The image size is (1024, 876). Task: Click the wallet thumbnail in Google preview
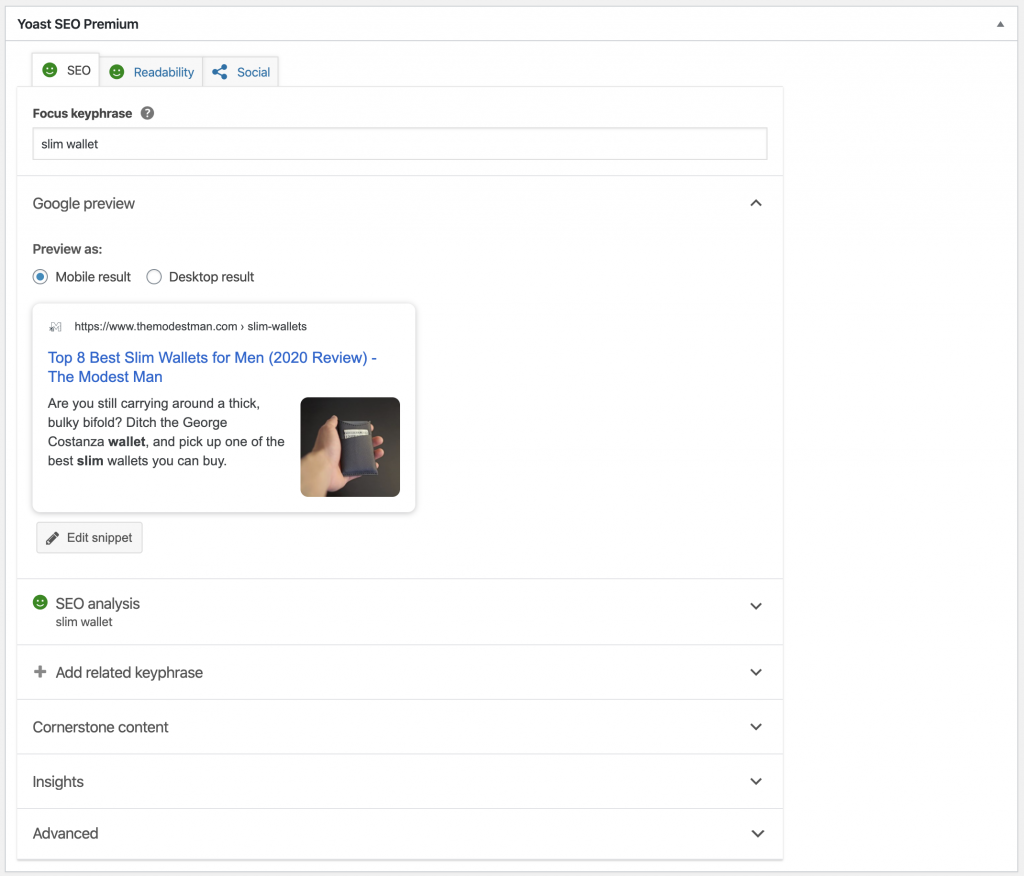point(350,447)
